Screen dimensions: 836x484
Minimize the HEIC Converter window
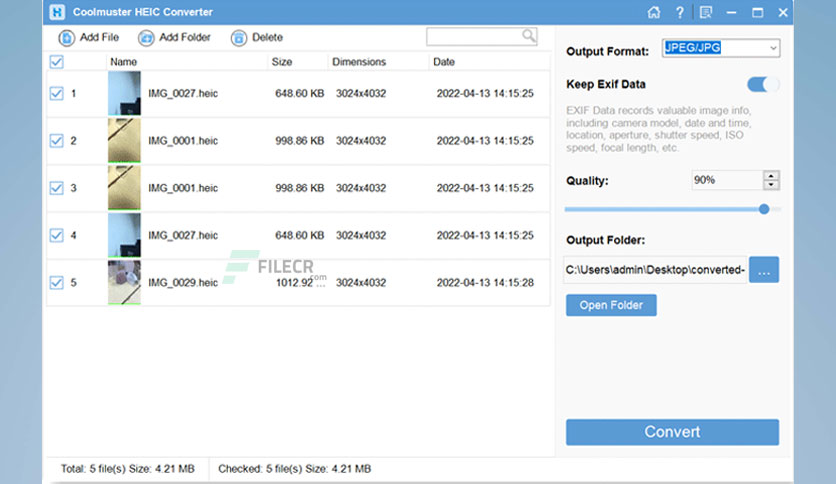tap(732, 12)
